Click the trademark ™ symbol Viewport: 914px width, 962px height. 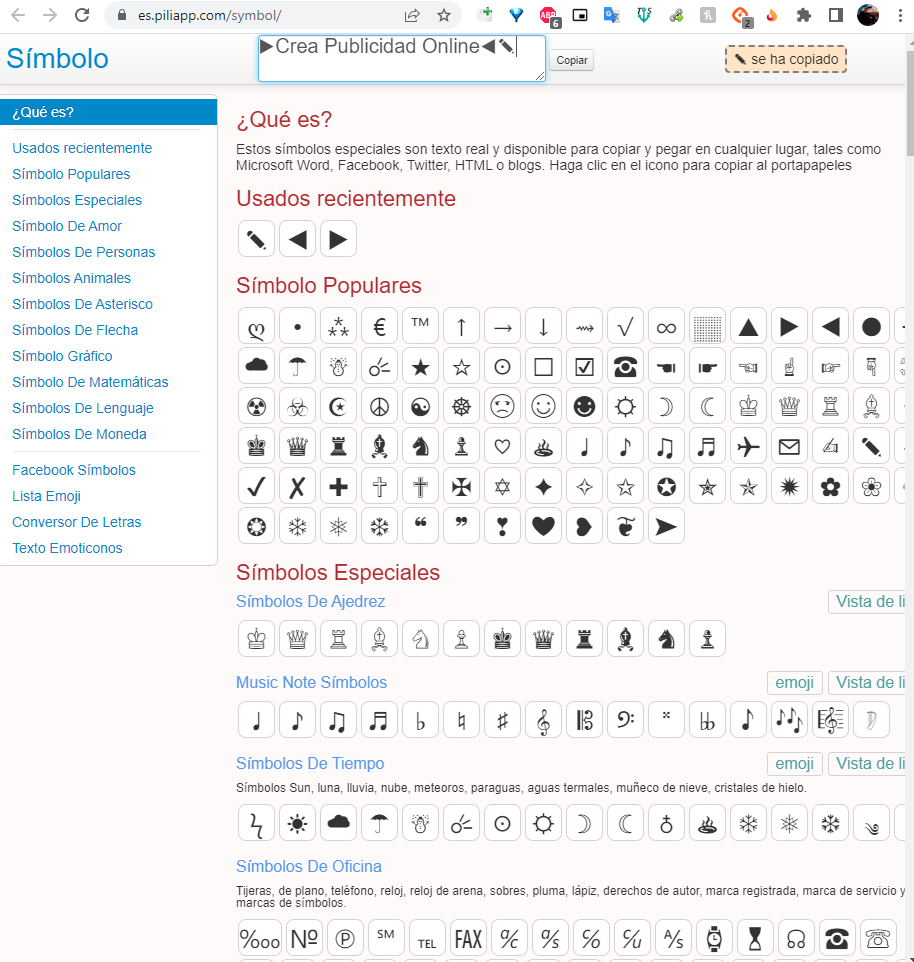point(420,326)
